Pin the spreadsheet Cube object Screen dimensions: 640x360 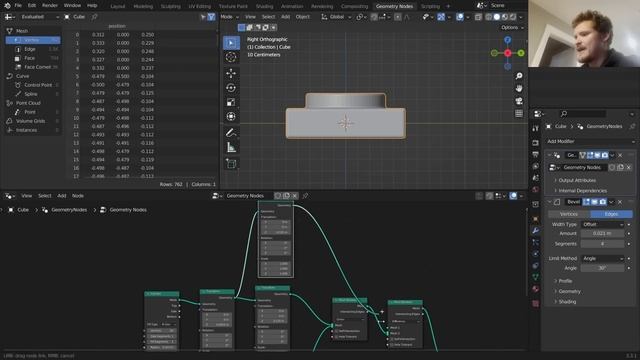coord(94,17)
